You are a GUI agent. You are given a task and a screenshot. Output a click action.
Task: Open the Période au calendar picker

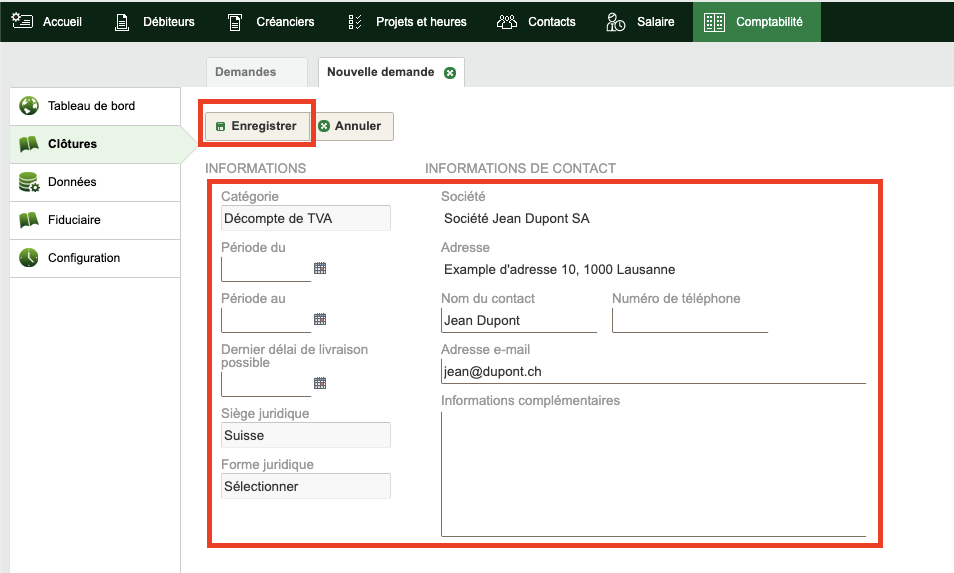(x=320, y=319)
